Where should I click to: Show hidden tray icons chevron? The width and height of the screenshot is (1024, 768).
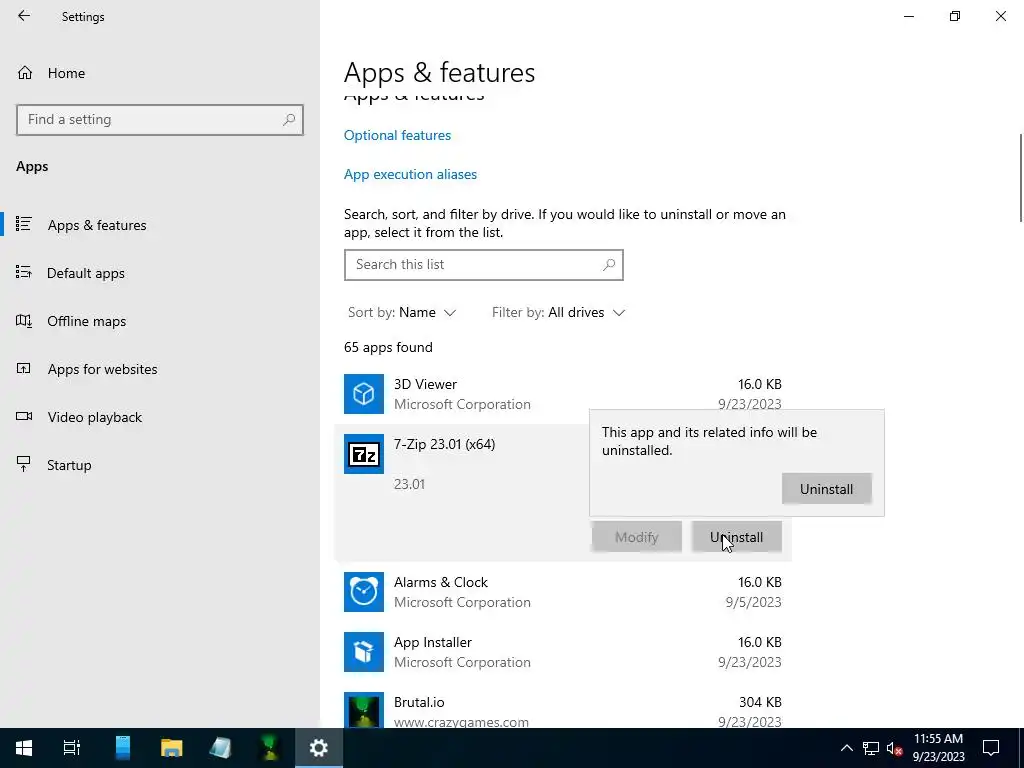846,748
